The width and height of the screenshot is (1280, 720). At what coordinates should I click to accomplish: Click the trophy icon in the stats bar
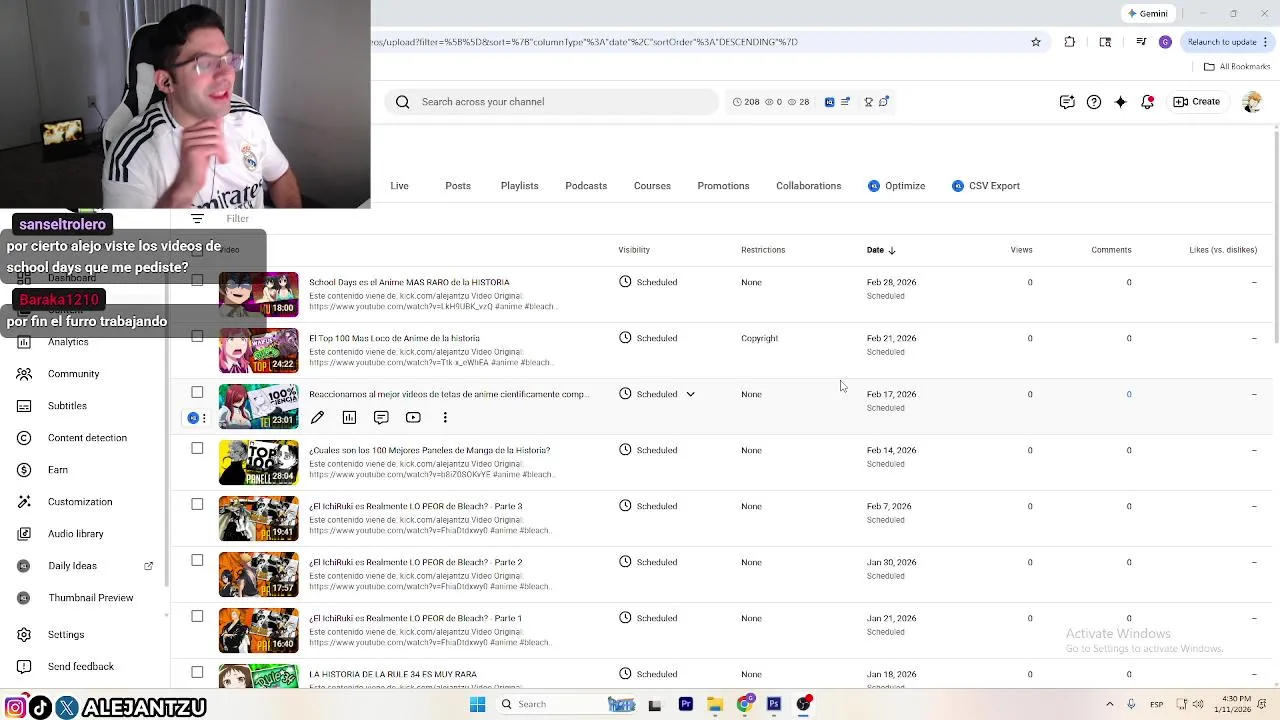(868, 102)
